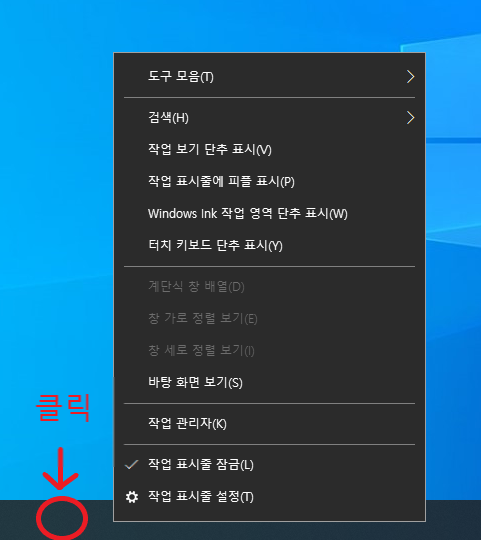Click the checkmark beside 작업 표시줄 잠금
The image size is (481, 540).
coord(132,465)
